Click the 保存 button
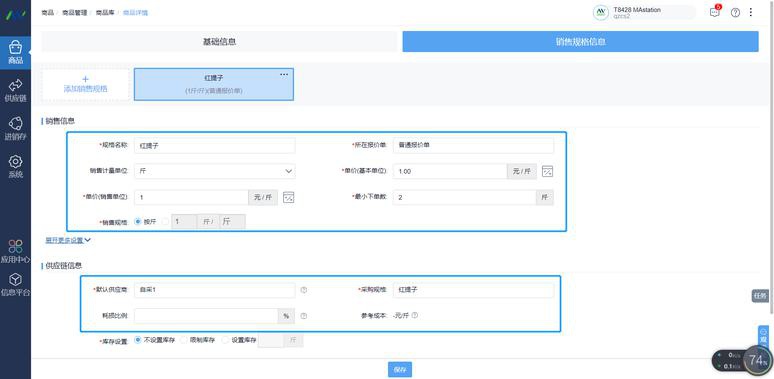The image size is (774, 379). [x=400, y=369]
